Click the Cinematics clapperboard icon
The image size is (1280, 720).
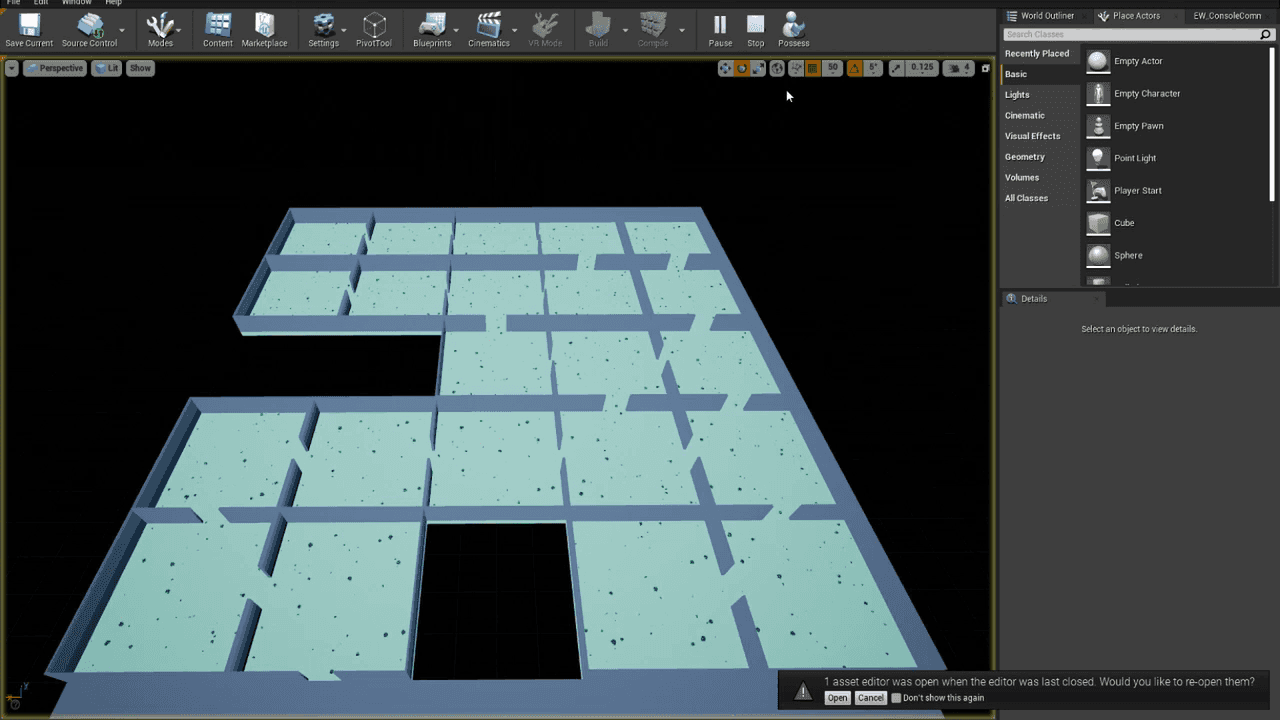(x=489, y=25)
